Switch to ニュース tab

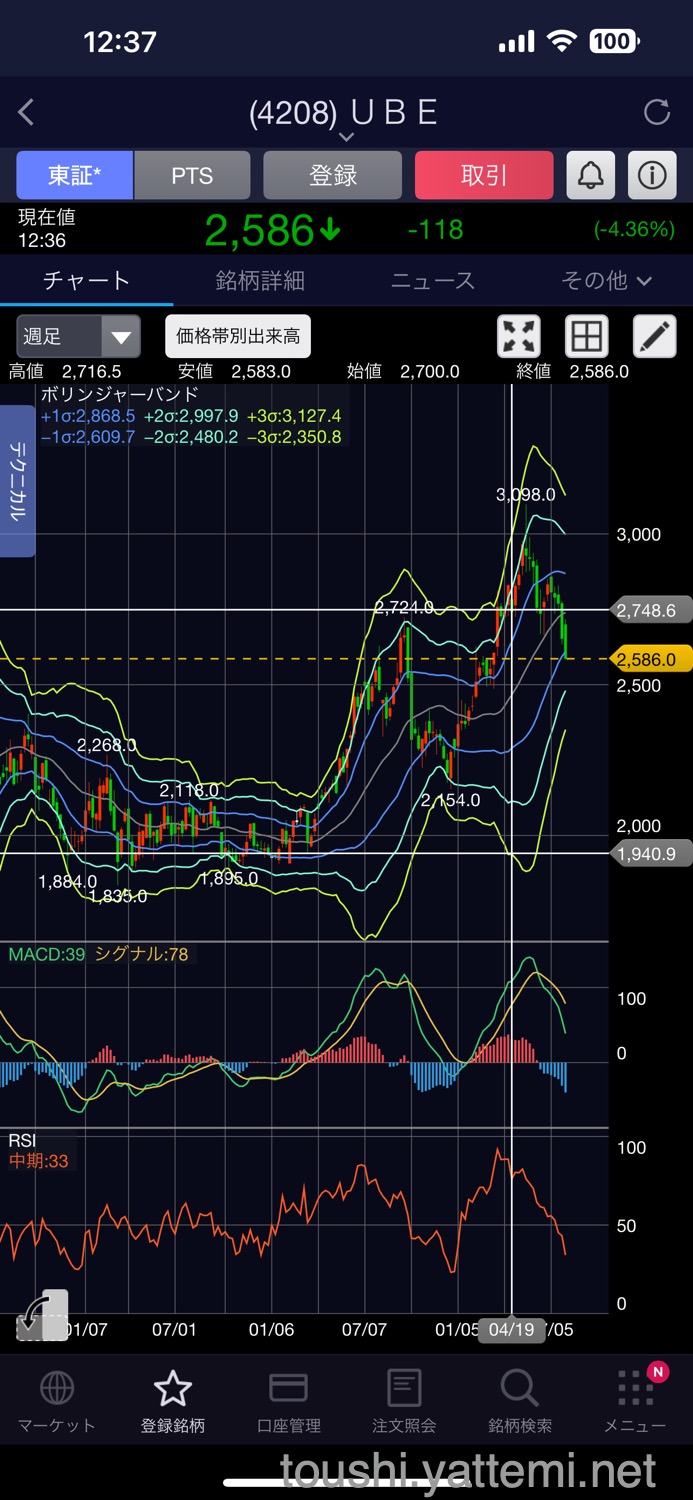point(432,281)
